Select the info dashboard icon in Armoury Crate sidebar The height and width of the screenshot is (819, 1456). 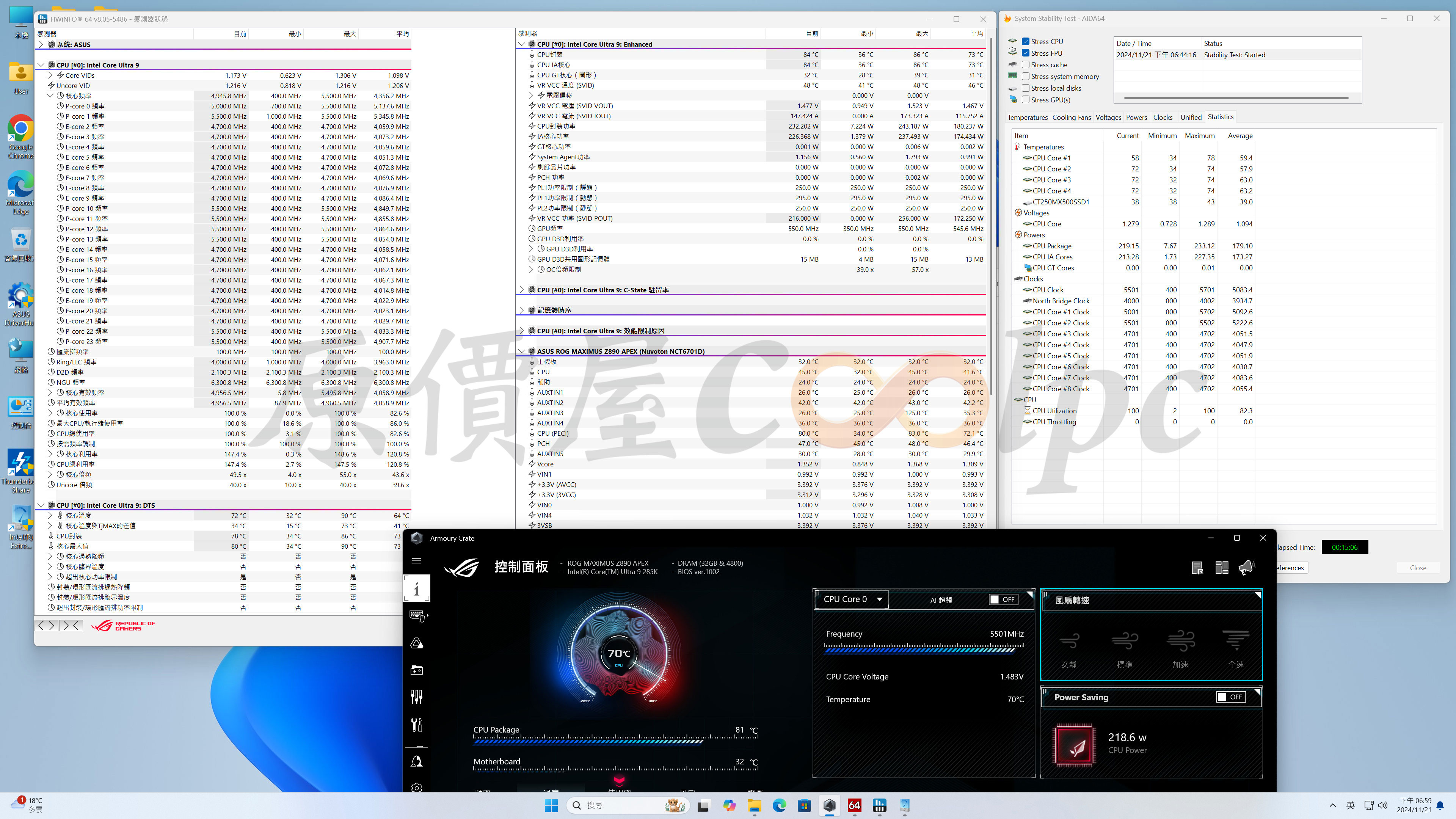pyautogui.click(x=417, y=588)
